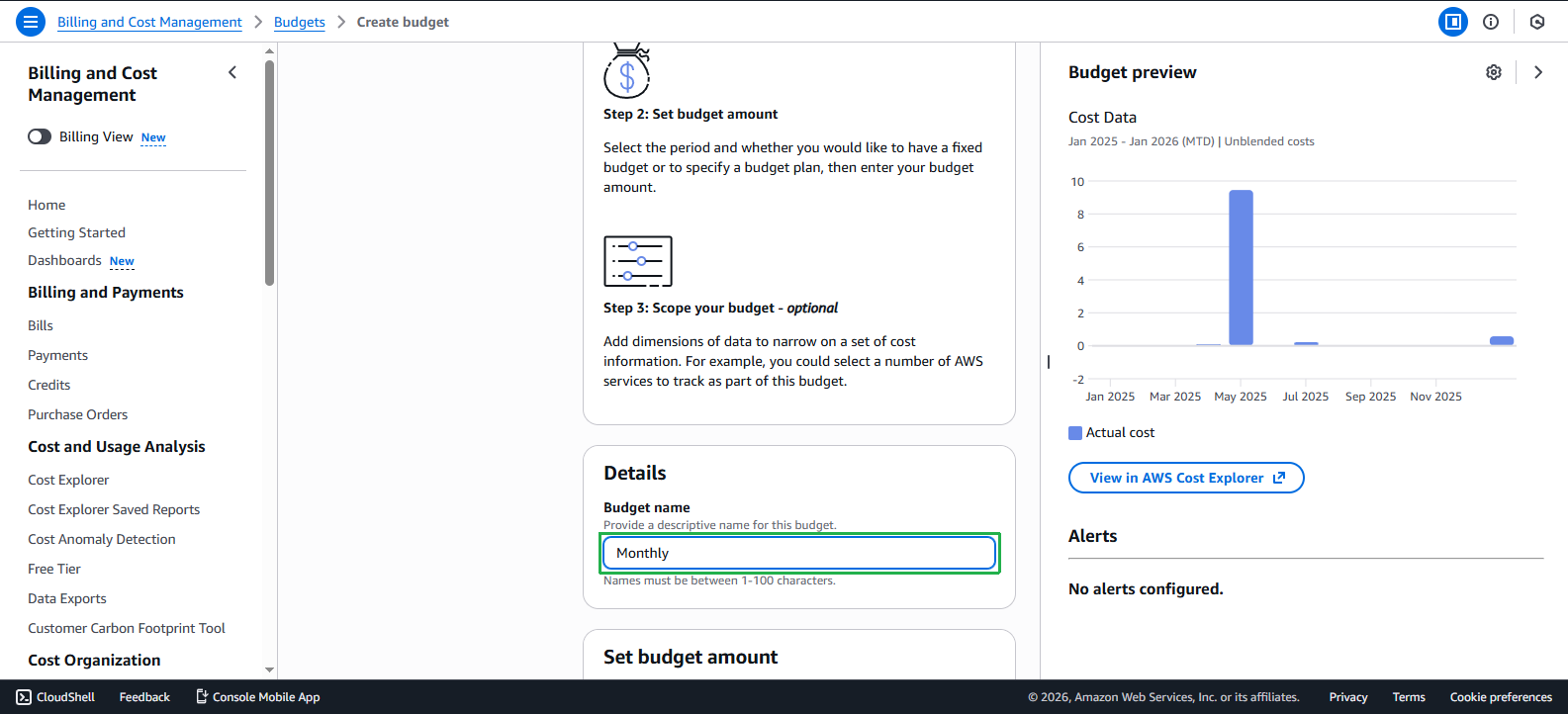This screenshot has width=1568, height=714.
Task: Open Cost Anomaly Detection
Action: point(102,539)
